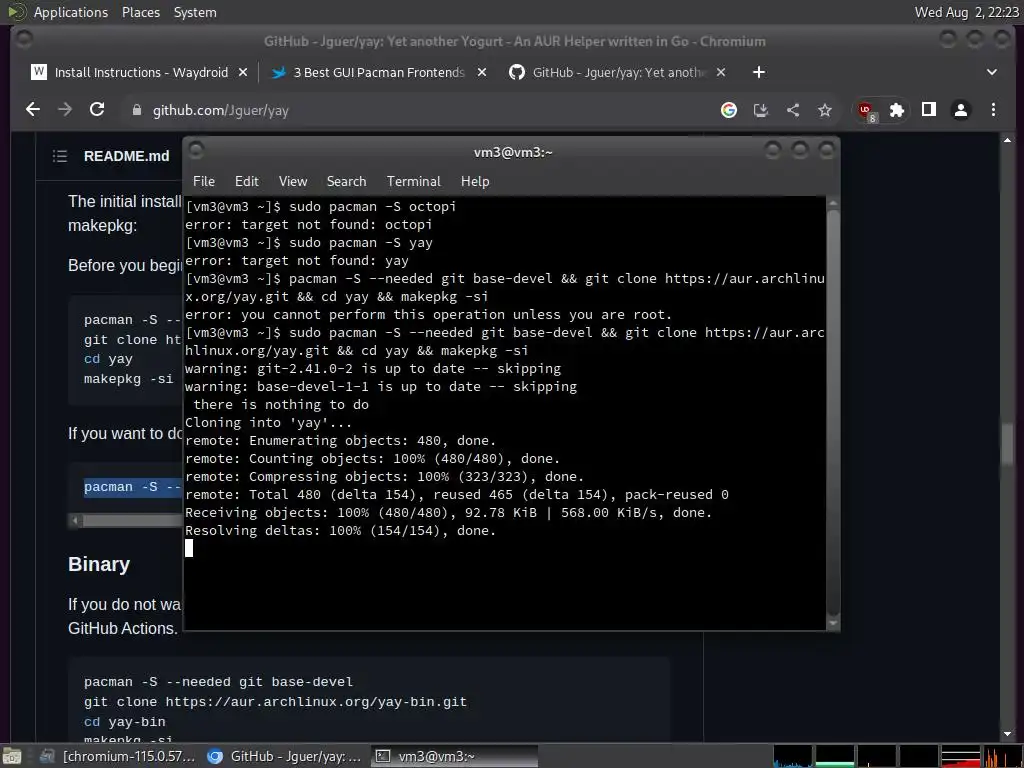Go back using browser back arrow
The height and width of the screenshot is (768, 1024).
click(x=33, y=110)
